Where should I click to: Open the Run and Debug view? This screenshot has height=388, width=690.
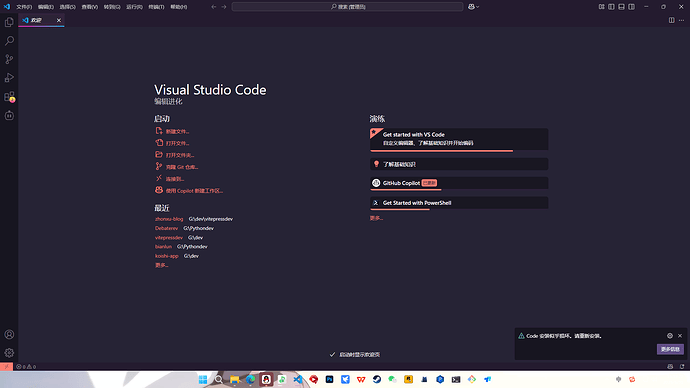click(9, 77)
